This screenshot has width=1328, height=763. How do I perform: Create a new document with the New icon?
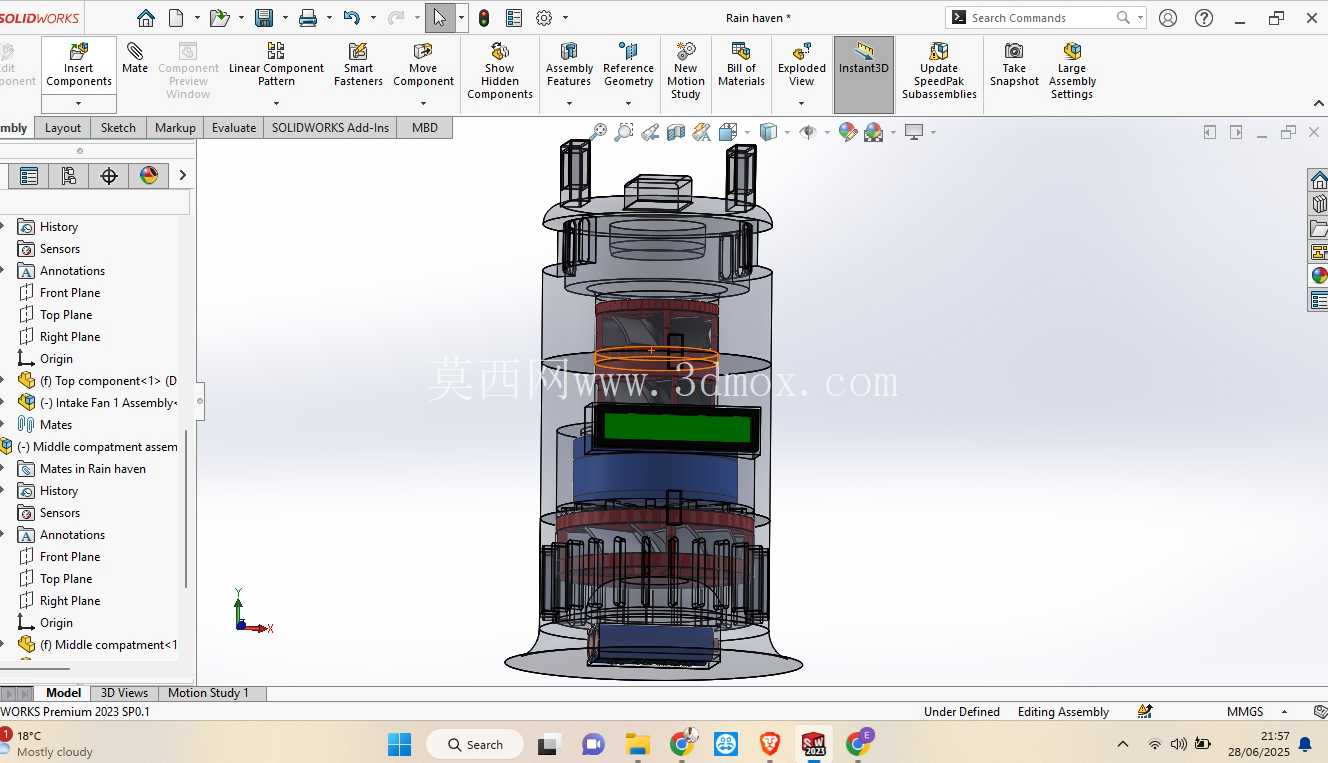pos(176,18)
